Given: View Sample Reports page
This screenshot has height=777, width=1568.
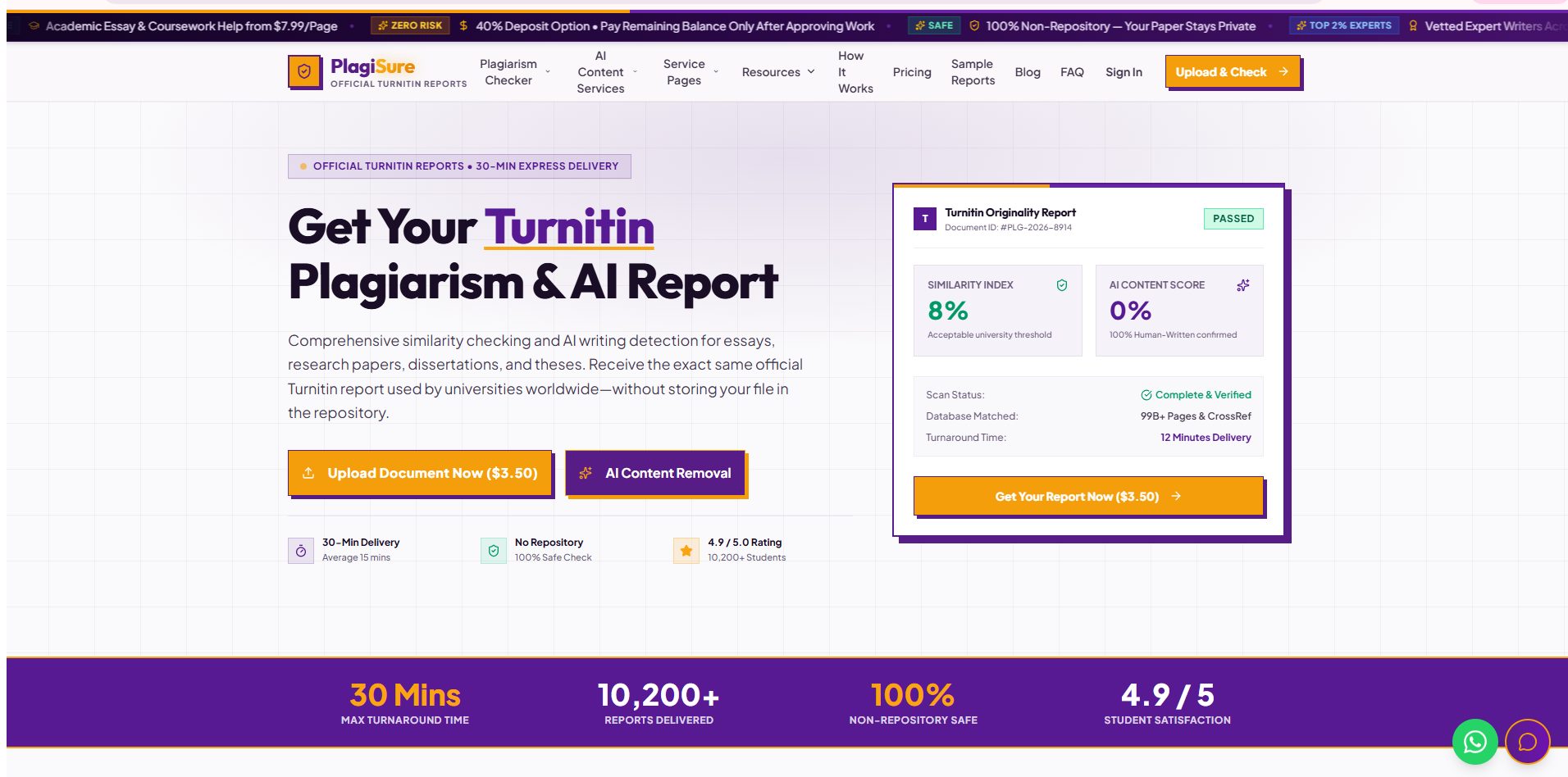Looking at the screenshot, I should tap(973, 72).
